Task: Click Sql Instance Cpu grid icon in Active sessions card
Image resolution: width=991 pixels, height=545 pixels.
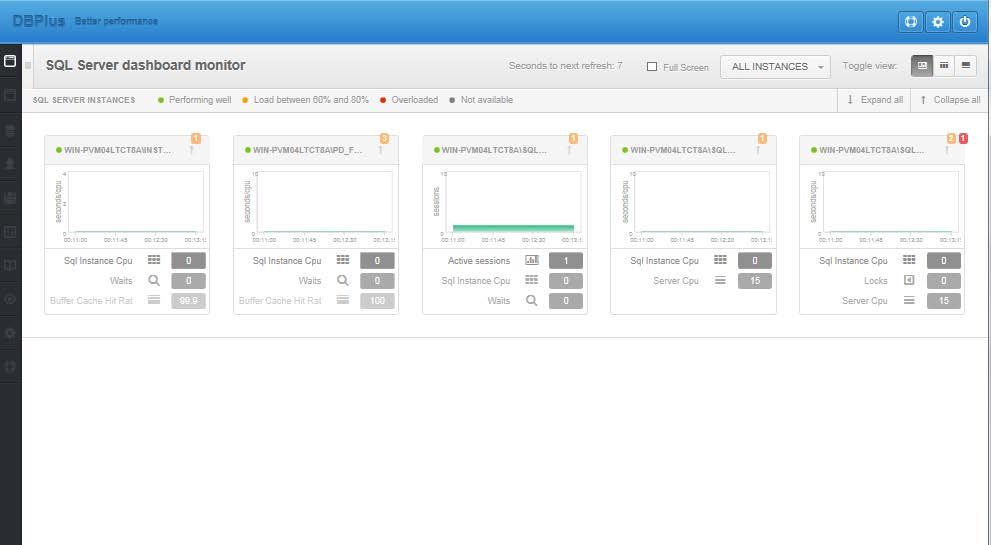Action: click(x=532, y=279)
